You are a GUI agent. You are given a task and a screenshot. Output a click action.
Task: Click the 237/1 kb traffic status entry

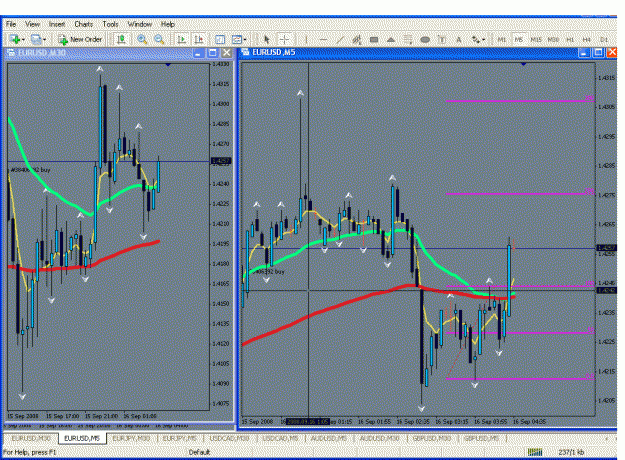[571, 452]
